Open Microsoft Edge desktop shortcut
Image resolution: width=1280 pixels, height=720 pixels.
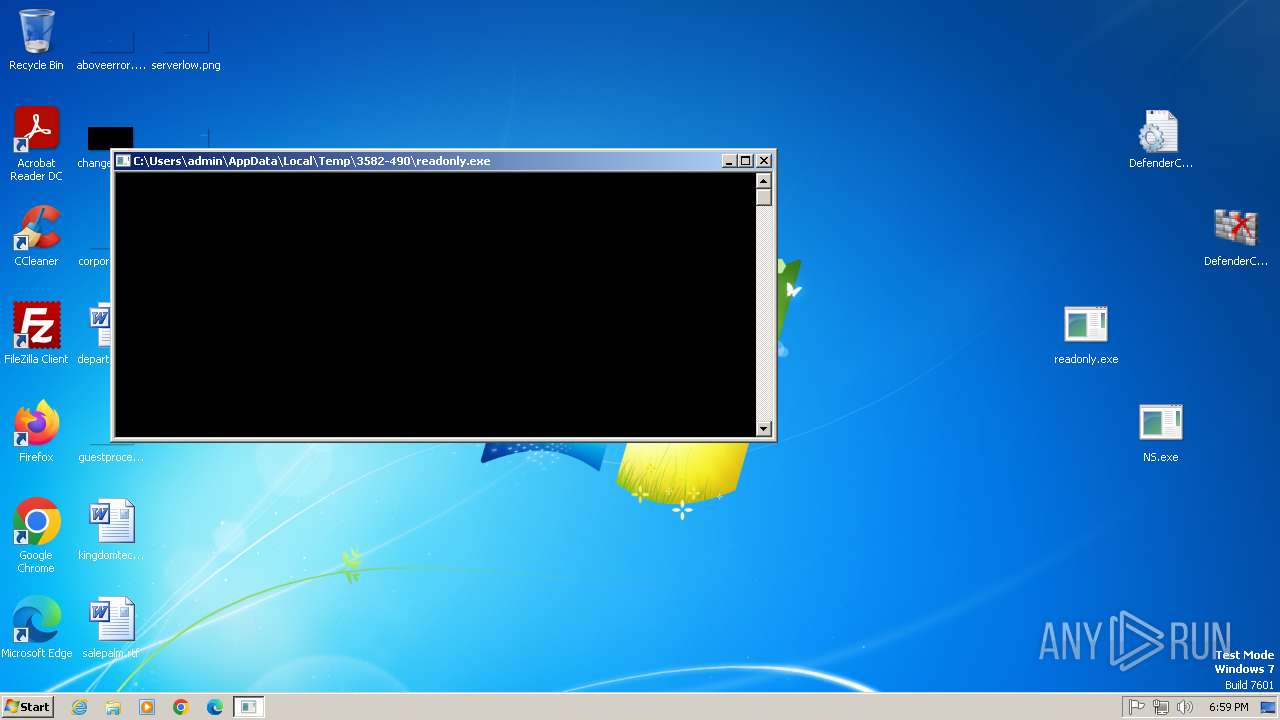(36, 628)
